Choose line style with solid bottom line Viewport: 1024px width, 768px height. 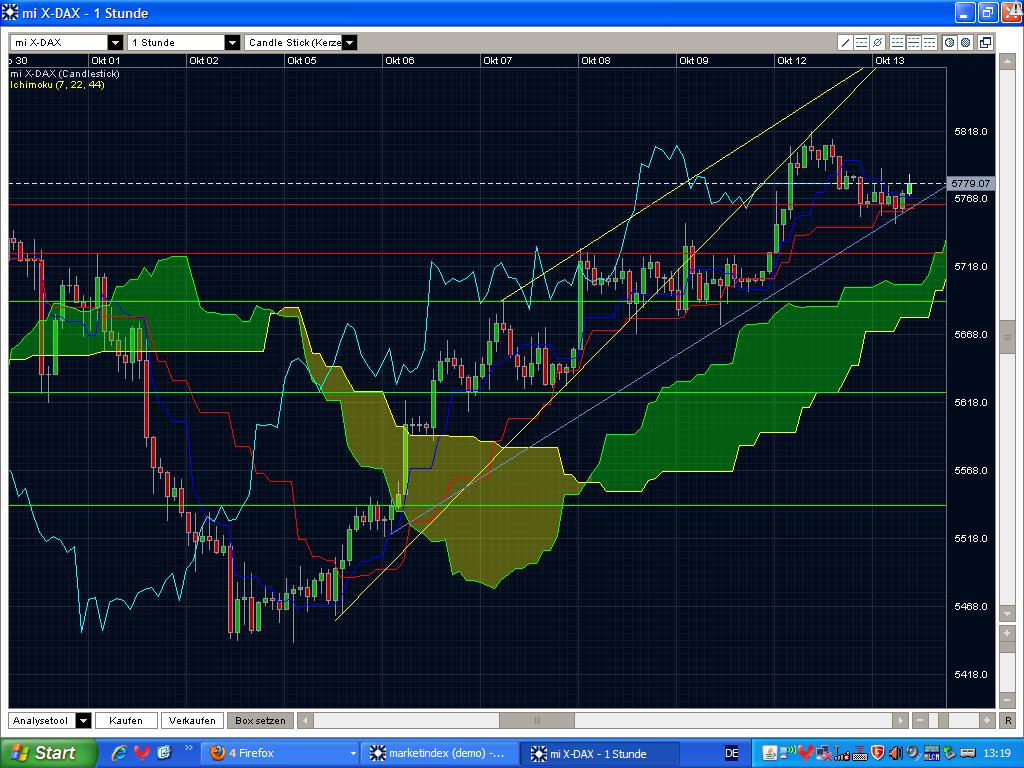click(897, 42)
